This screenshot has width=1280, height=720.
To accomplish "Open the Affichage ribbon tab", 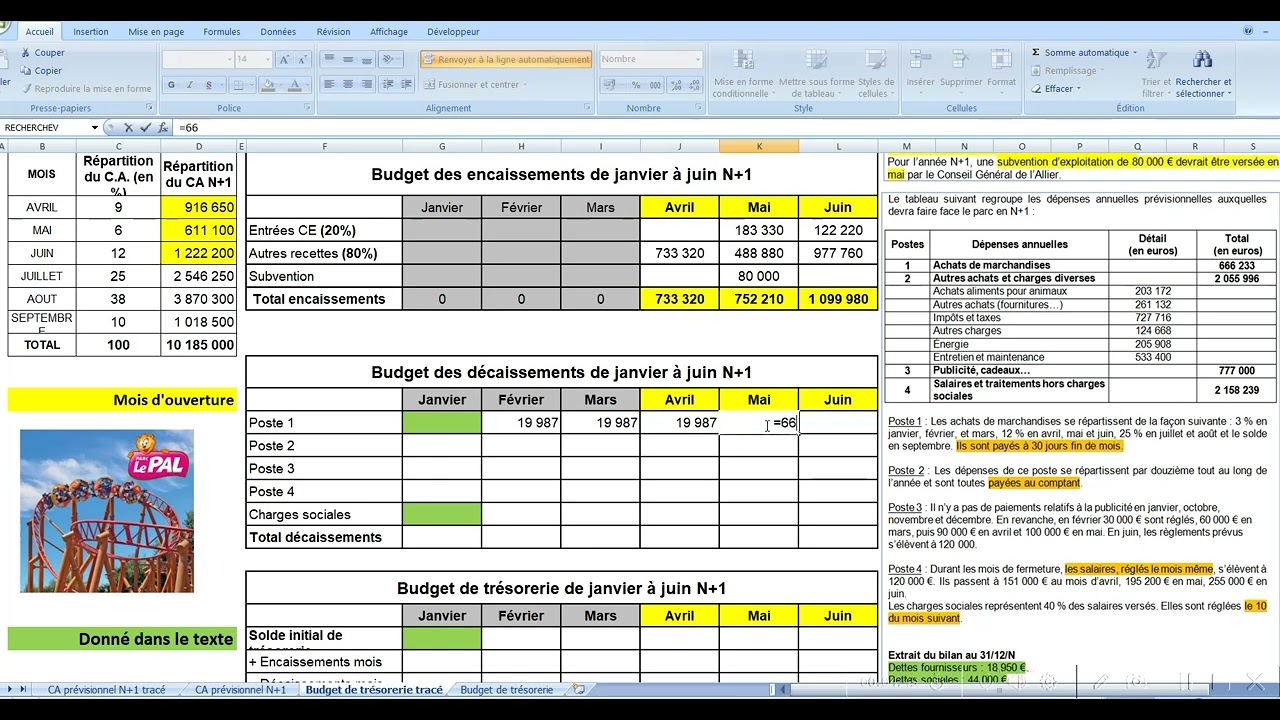I will click(x=389, y=32).
